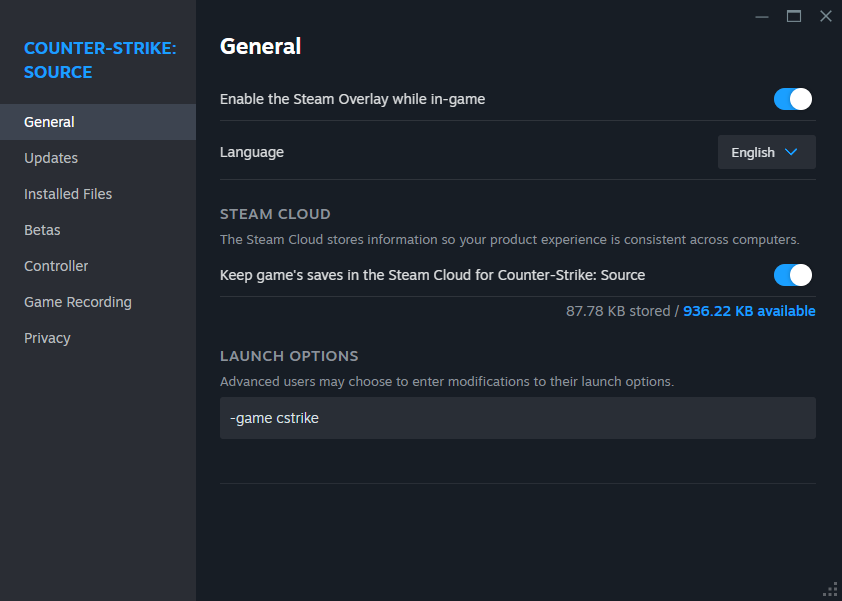Click the LAUNCH OPTIONS section header

[289, 356]
